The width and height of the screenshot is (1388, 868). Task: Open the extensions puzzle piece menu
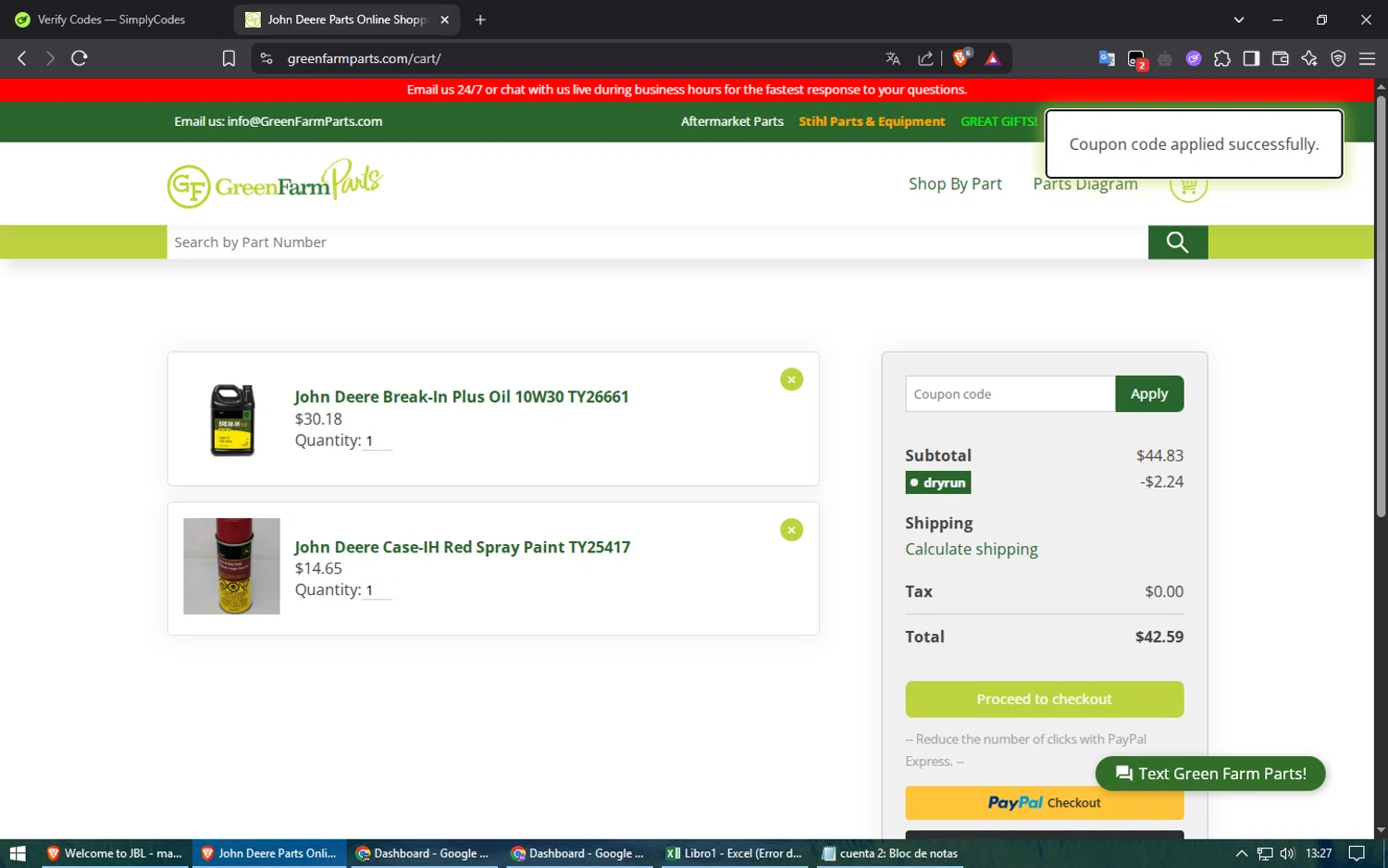(1222, 58)
